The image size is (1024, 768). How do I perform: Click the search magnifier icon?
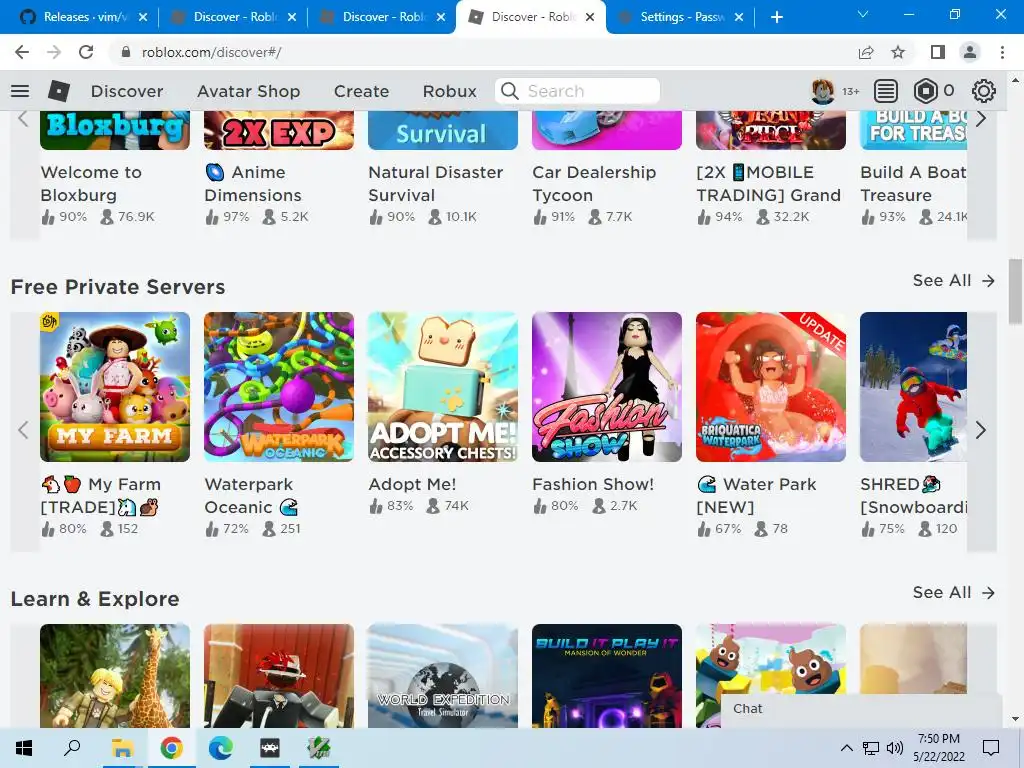[x=509, y=91]
